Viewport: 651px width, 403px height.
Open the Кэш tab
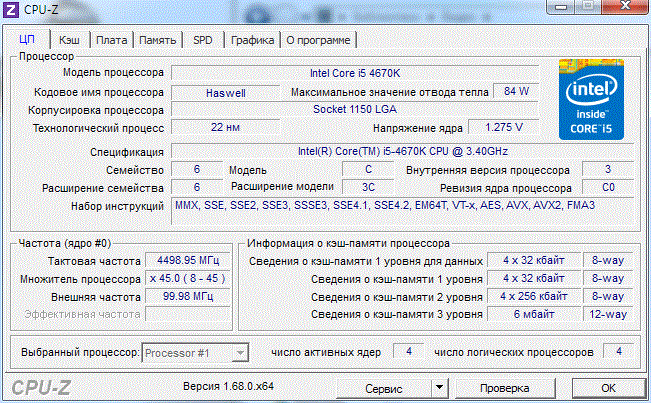point(69,40)
